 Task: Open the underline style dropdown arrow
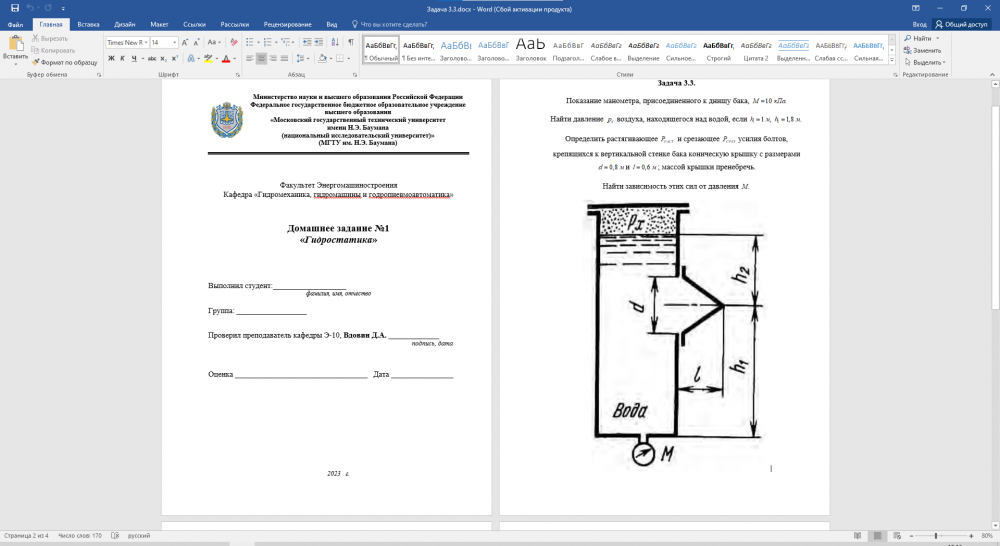pyautogui.click(x=142, y=59)
